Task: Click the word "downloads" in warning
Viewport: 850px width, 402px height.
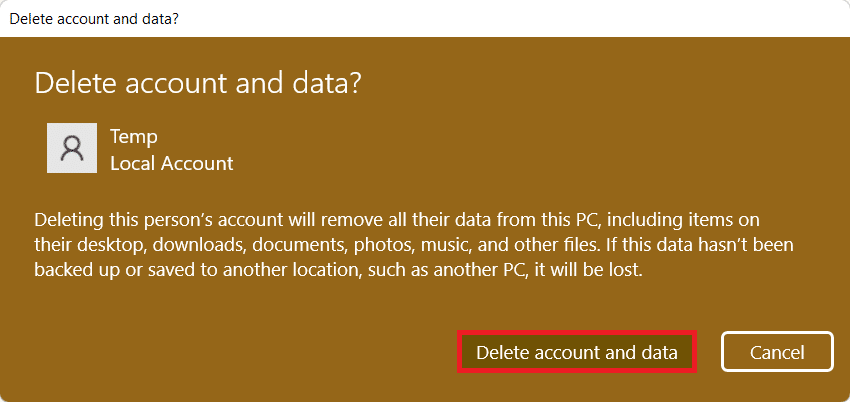Action: (x=196, y=245)
